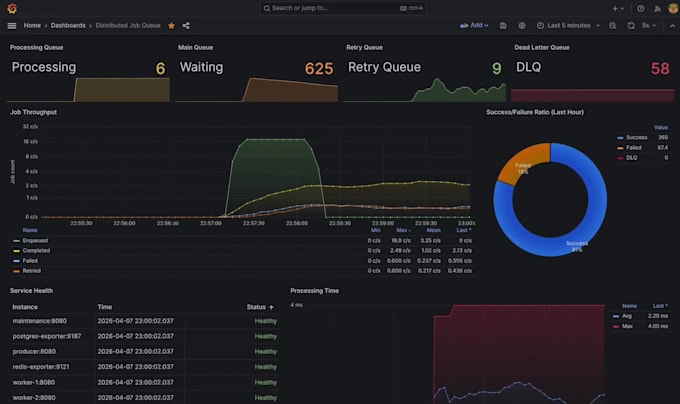Click the Waiting value 625
This screenshot has height=404, width=680.
(319, 68)
